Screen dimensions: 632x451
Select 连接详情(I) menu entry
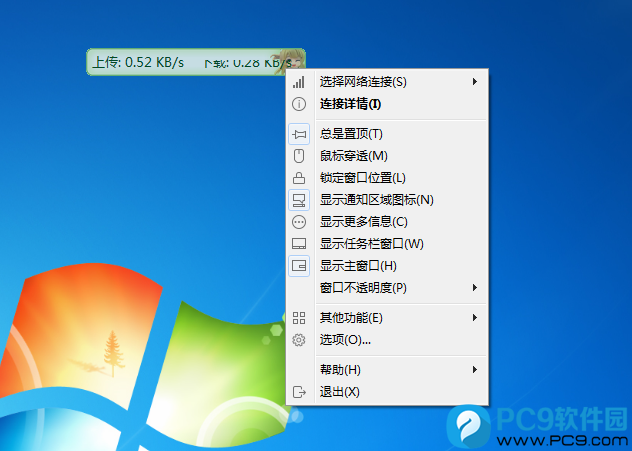[x=387, y=104]
